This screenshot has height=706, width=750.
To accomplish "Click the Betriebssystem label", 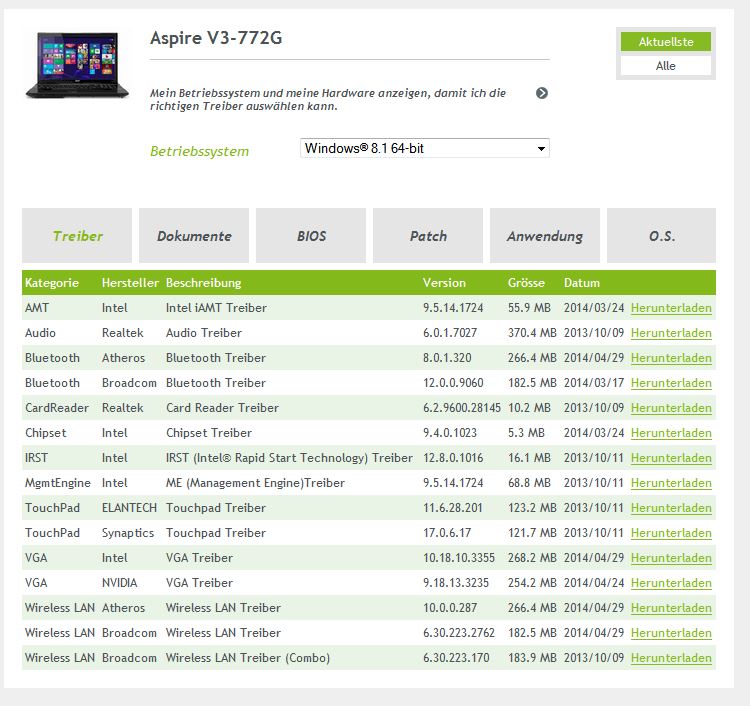I will [x=199, y=151].
